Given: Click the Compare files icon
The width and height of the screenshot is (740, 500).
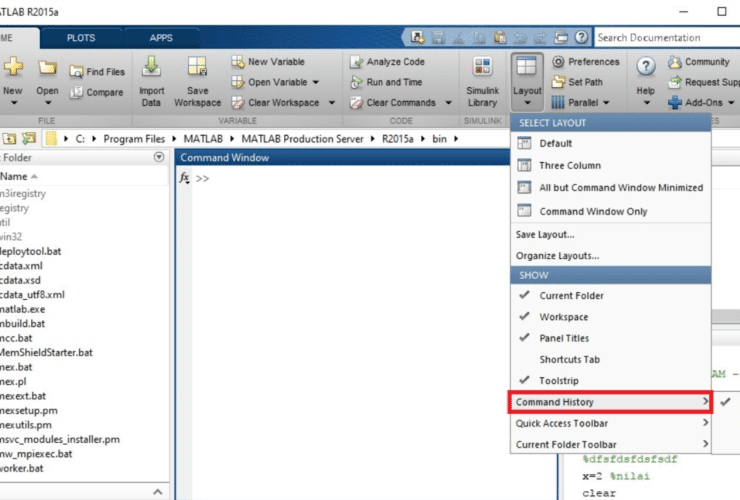Looking at the screenshot, I should [76, 92].
